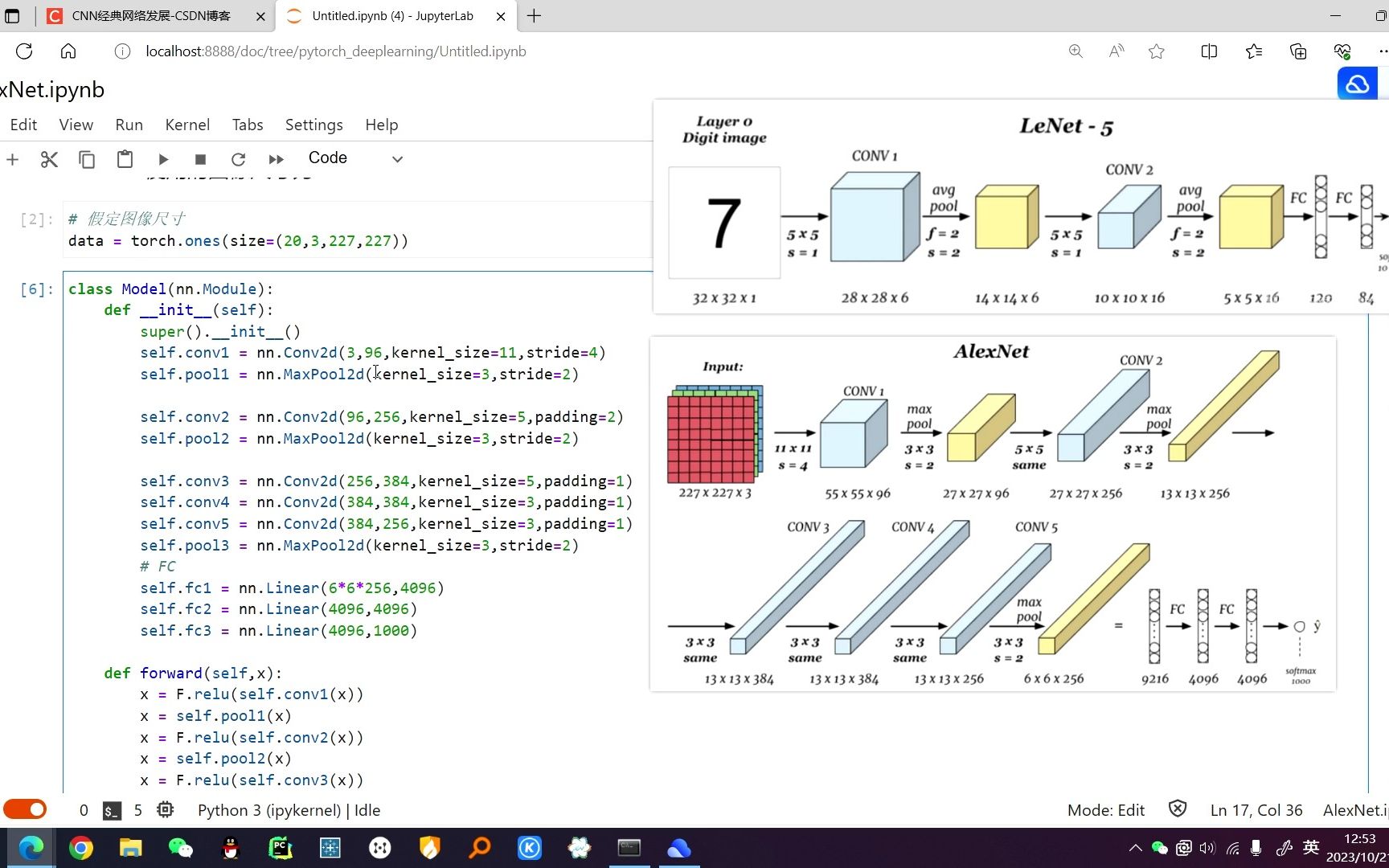
Task: Click the Mode: Edit status text
Action: pyautogui.click(x=1105, y=810)
